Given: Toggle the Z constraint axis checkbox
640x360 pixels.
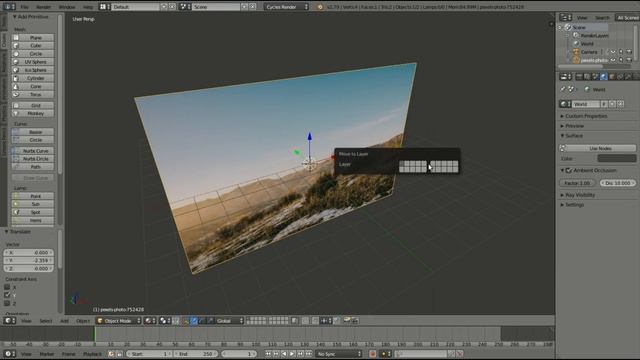Looking at the screenshot, I should click(7, 303).
